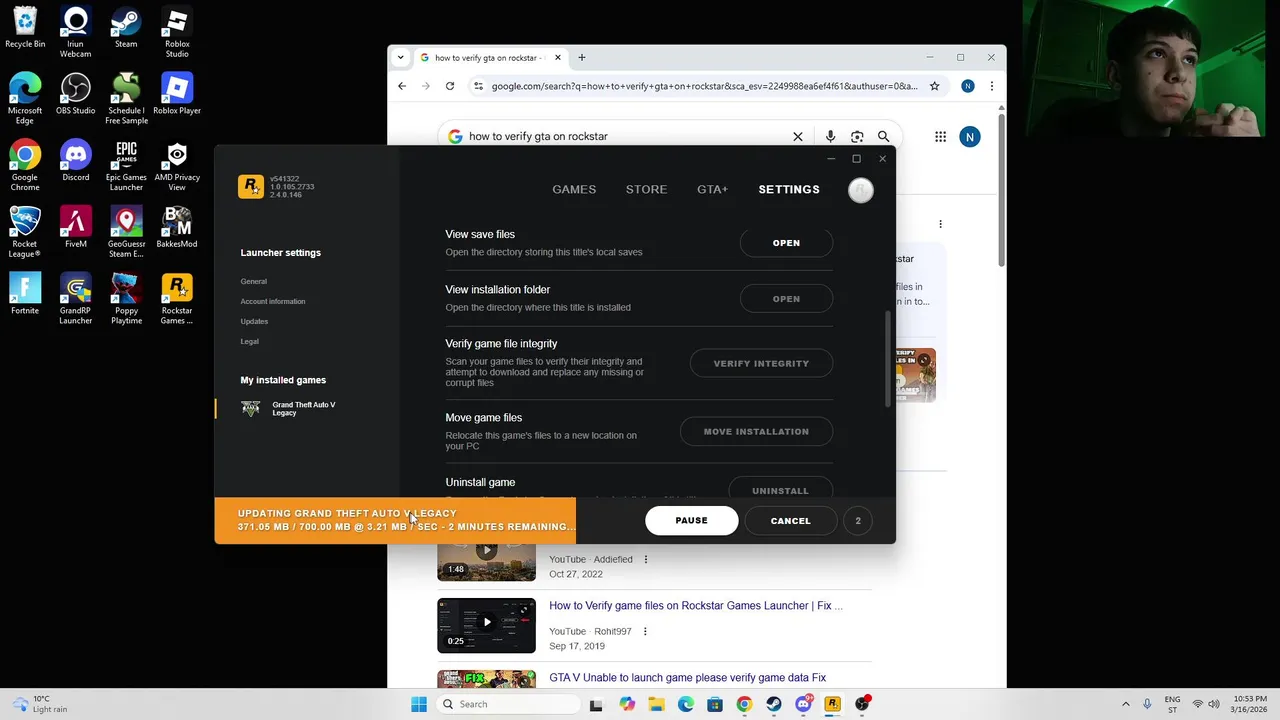Open File Explorer from taskbar

(656, 704)
